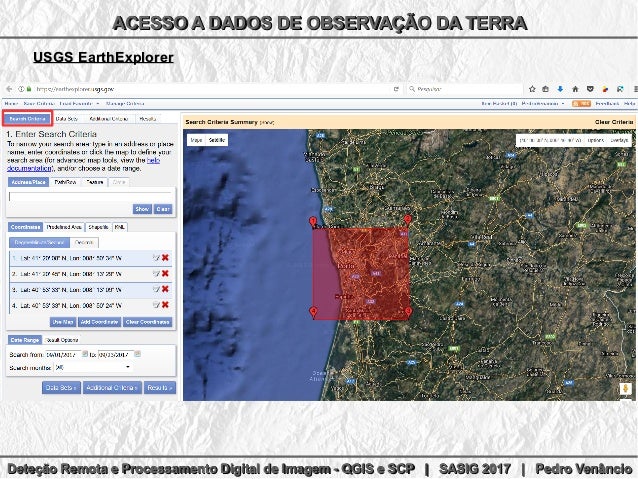638x479 pixels.
Task: Select the Predefined Area tab
Action: coord(64,227)
